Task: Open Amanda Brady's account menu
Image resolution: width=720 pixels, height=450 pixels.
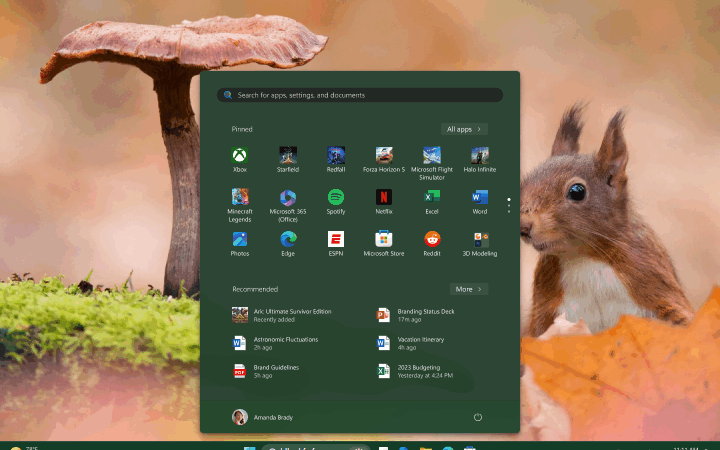Action: (x=263, y=417)
